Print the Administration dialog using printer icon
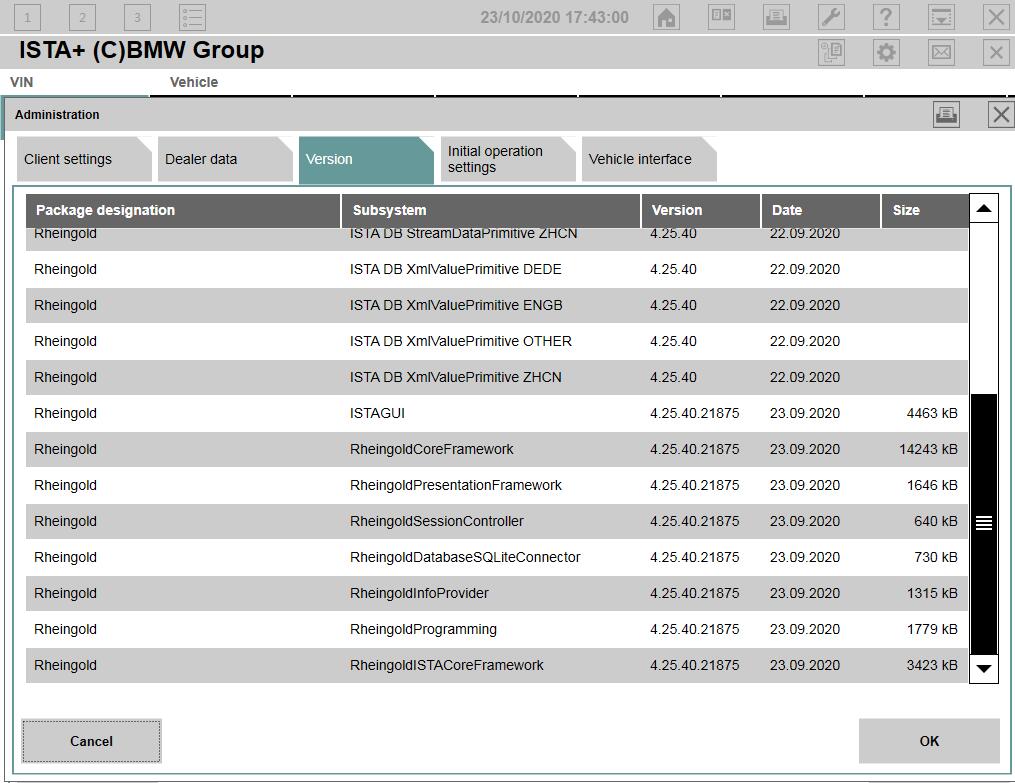The width and height of the screenshot is (1015, 783). (x=946, y=115)
